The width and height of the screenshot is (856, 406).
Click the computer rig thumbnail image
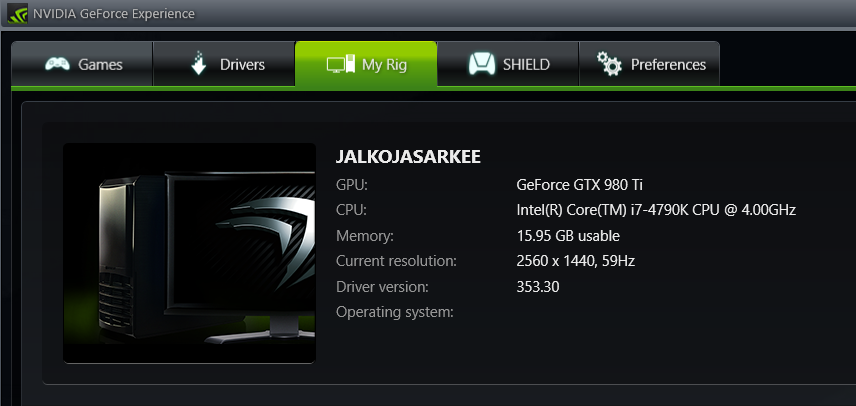pos(189,253)
